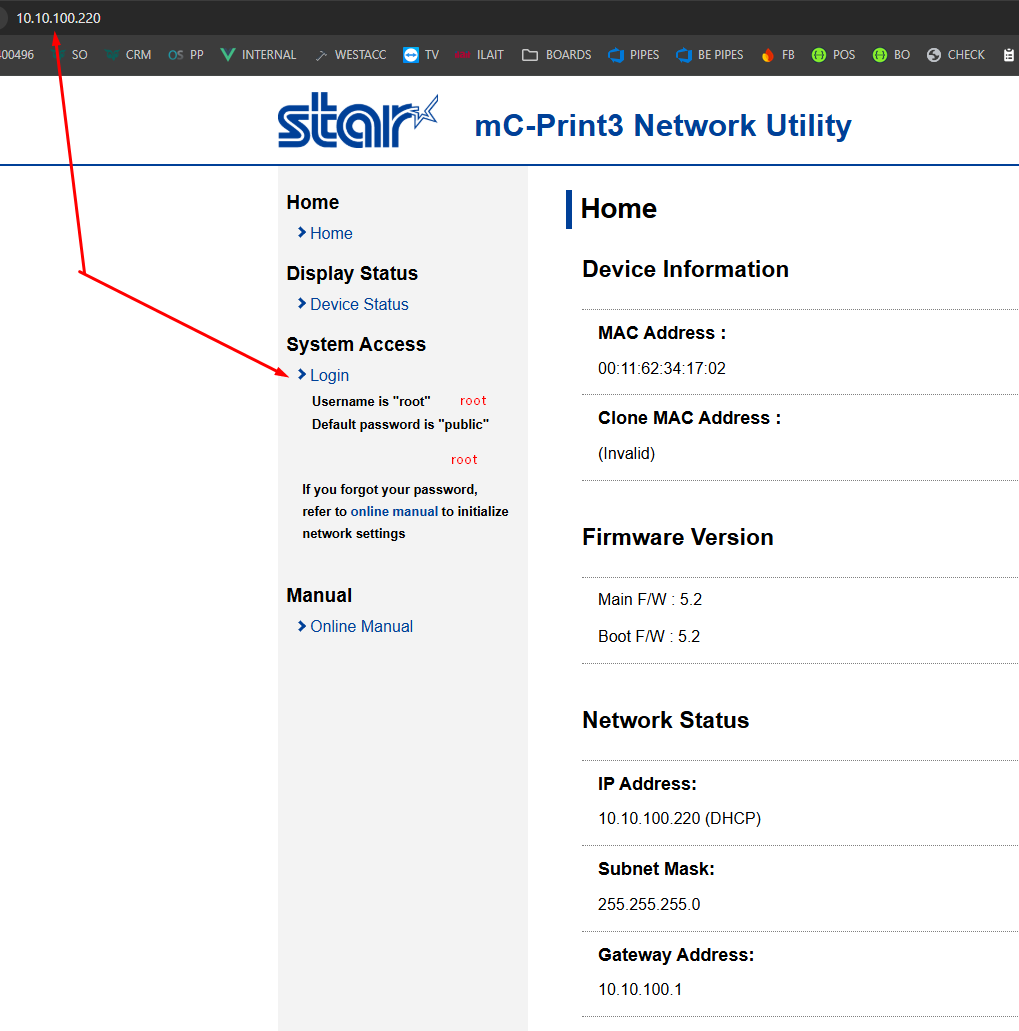This screenshot has height=1031, width=1019.
Task: Click the Login link under System Access
Action: pos(329,375)
